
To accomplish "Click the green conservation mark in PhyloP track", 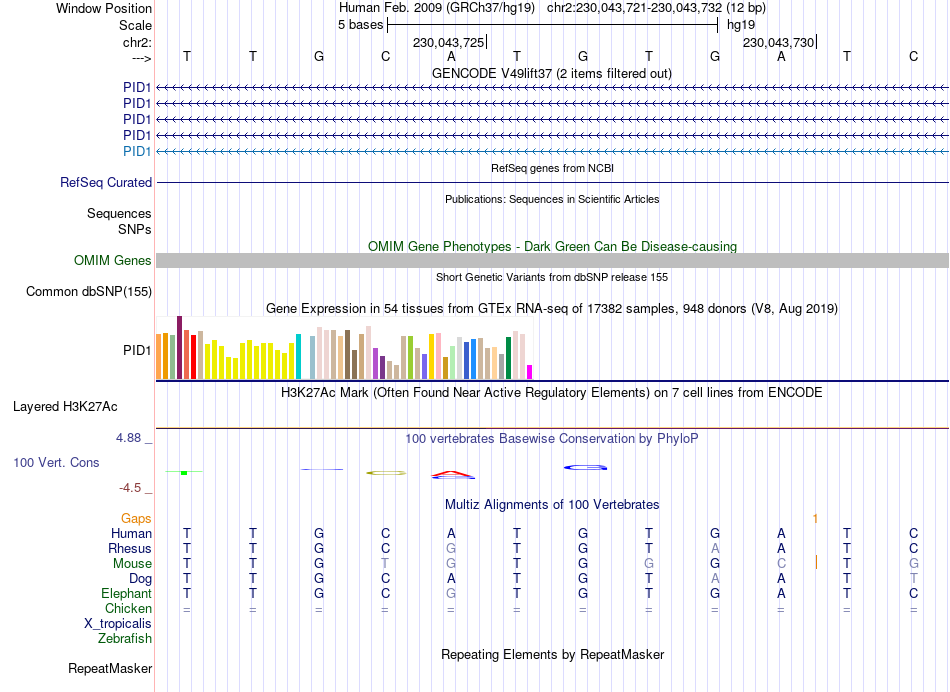I will tap(184, 472).
